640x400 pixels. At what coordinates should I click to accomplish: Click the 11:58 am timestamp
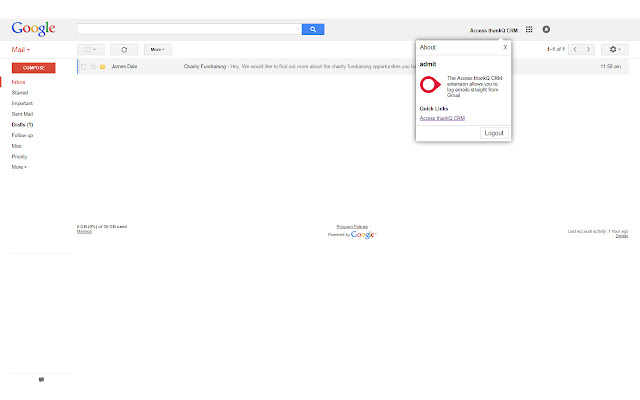tap(610, 67)
